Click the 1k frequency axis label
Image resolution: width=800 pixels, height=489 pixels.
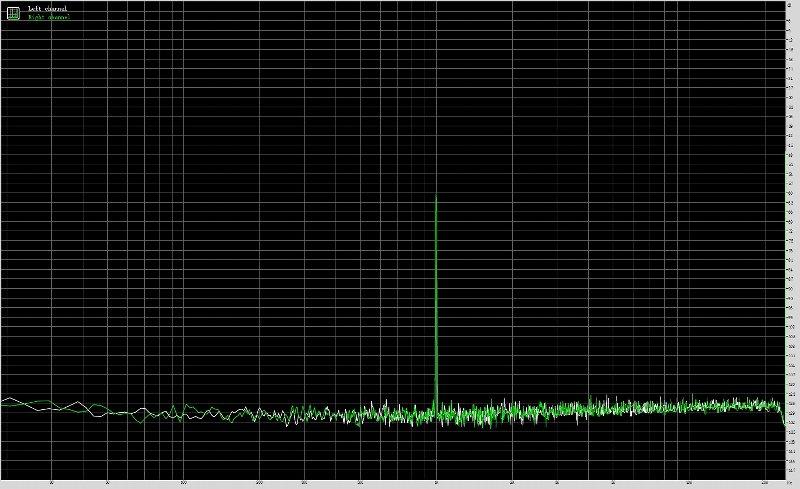point(436,483)
